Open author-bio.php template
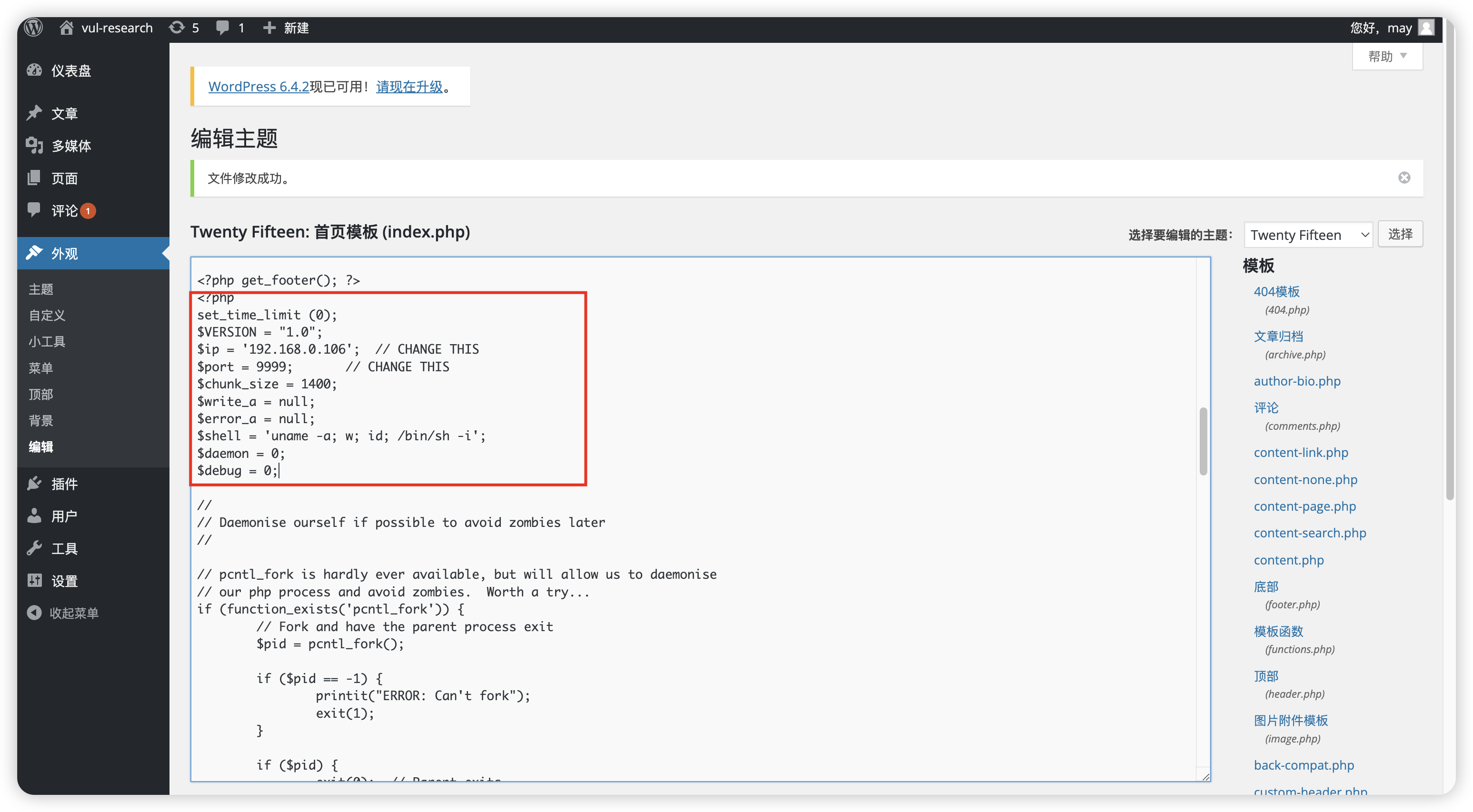This screenshot has width=1473, height=812. pos(1297,381)
